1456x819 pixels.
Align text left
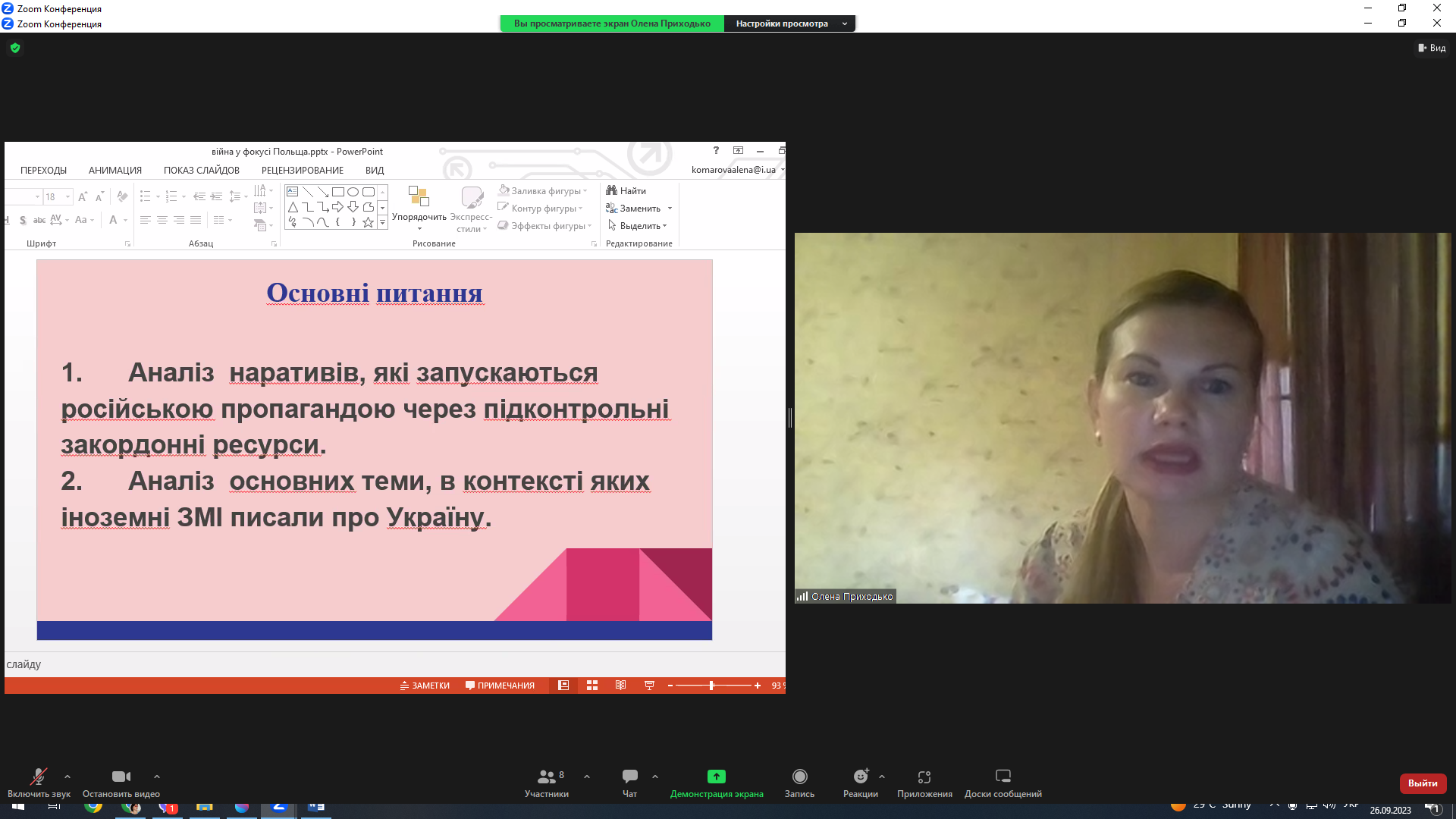146,220
